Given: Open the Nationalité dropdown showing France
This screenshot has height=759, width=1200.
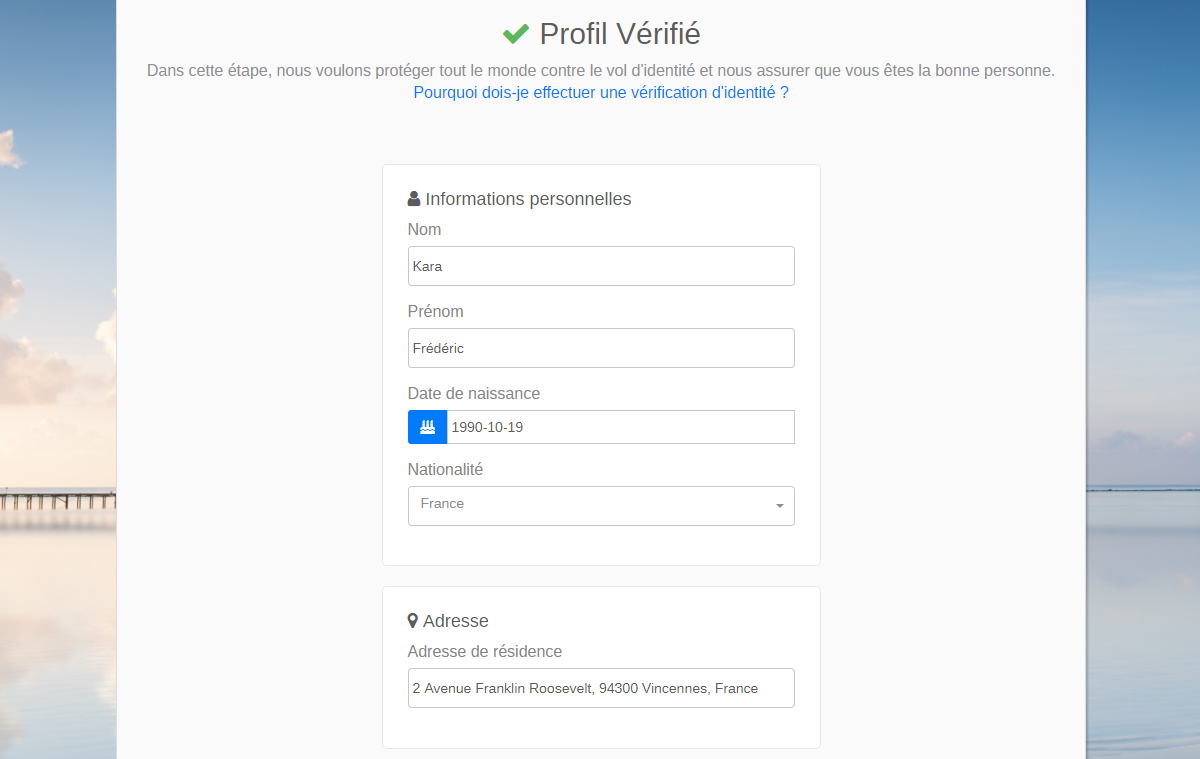Looking at the screenshot, I should pos(600,505).
